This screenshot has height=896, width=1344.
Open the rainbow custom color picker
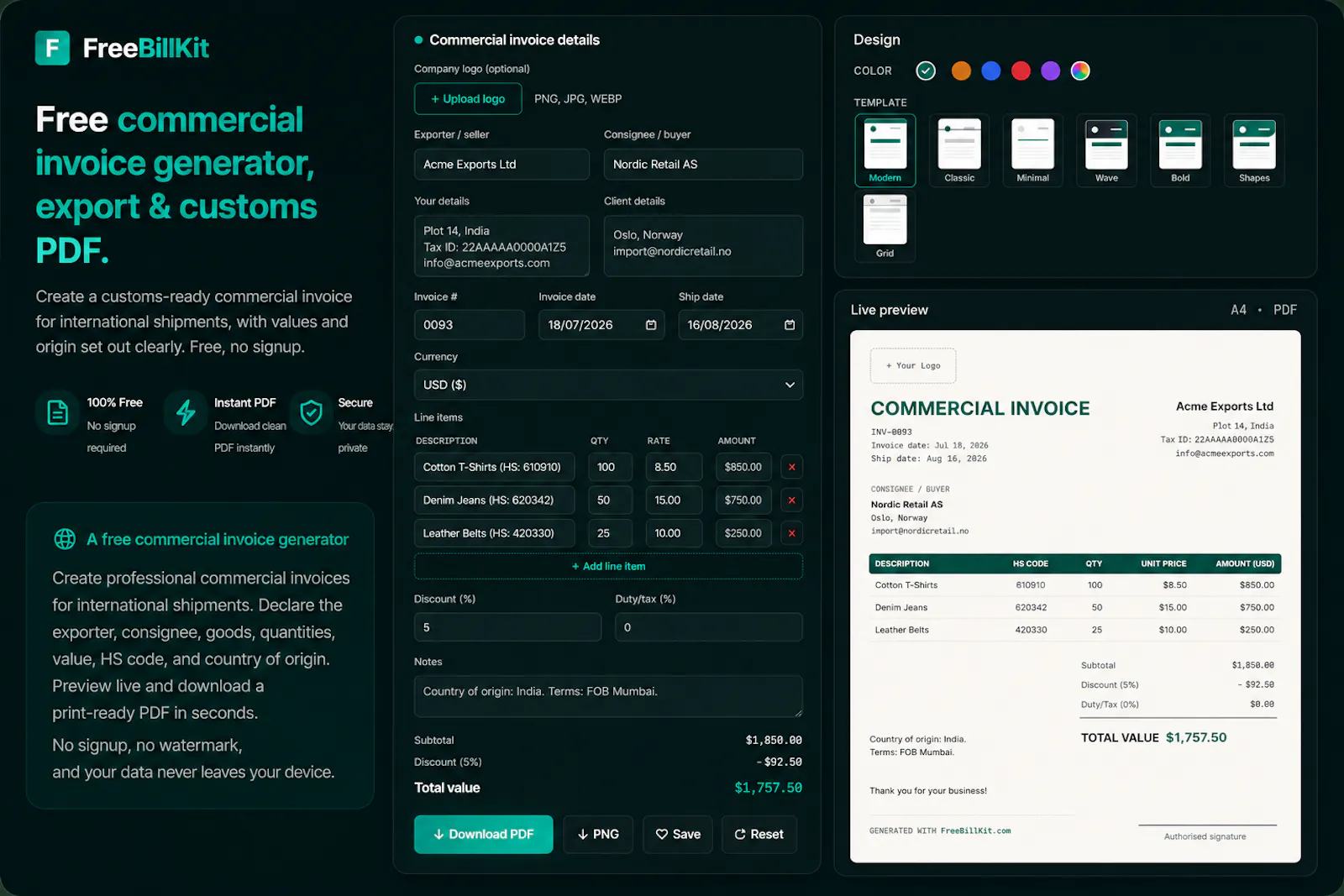(1080, 71)
